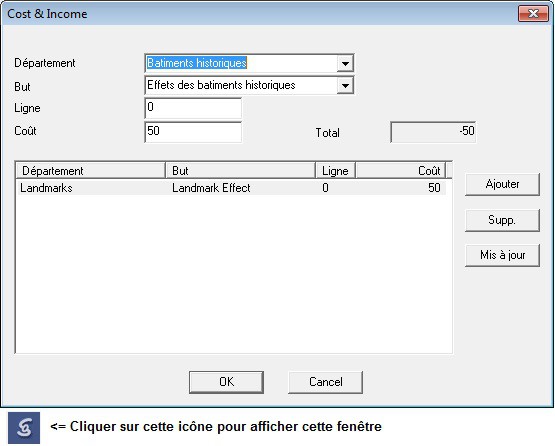Sort by the But column header
The image size is (555, 446).
(241, 171)
